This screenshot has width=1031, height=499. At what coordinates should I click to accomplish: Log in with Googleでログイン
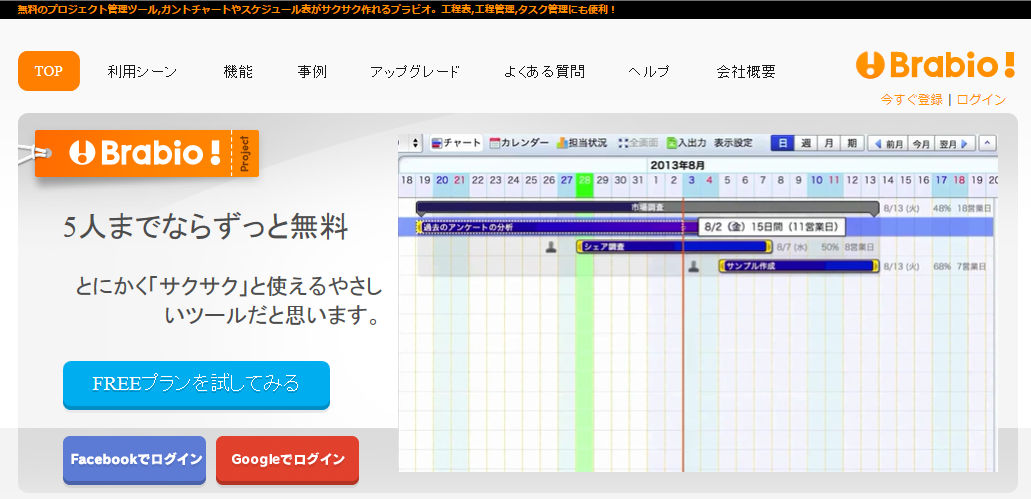coord(287,460)
